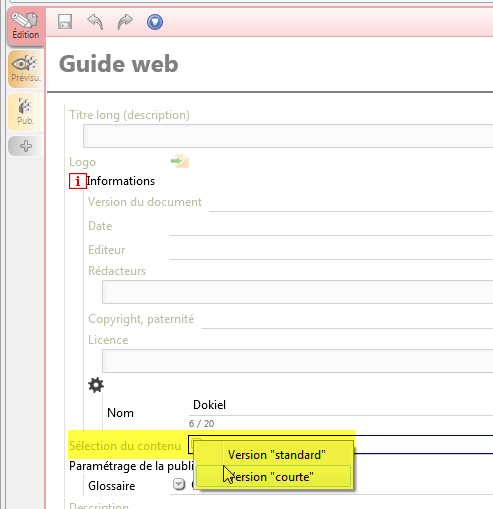The height and width of the screenshot is (509, 493).
Task: Click the Rédacteurs text box
Action: click(297, 292)
